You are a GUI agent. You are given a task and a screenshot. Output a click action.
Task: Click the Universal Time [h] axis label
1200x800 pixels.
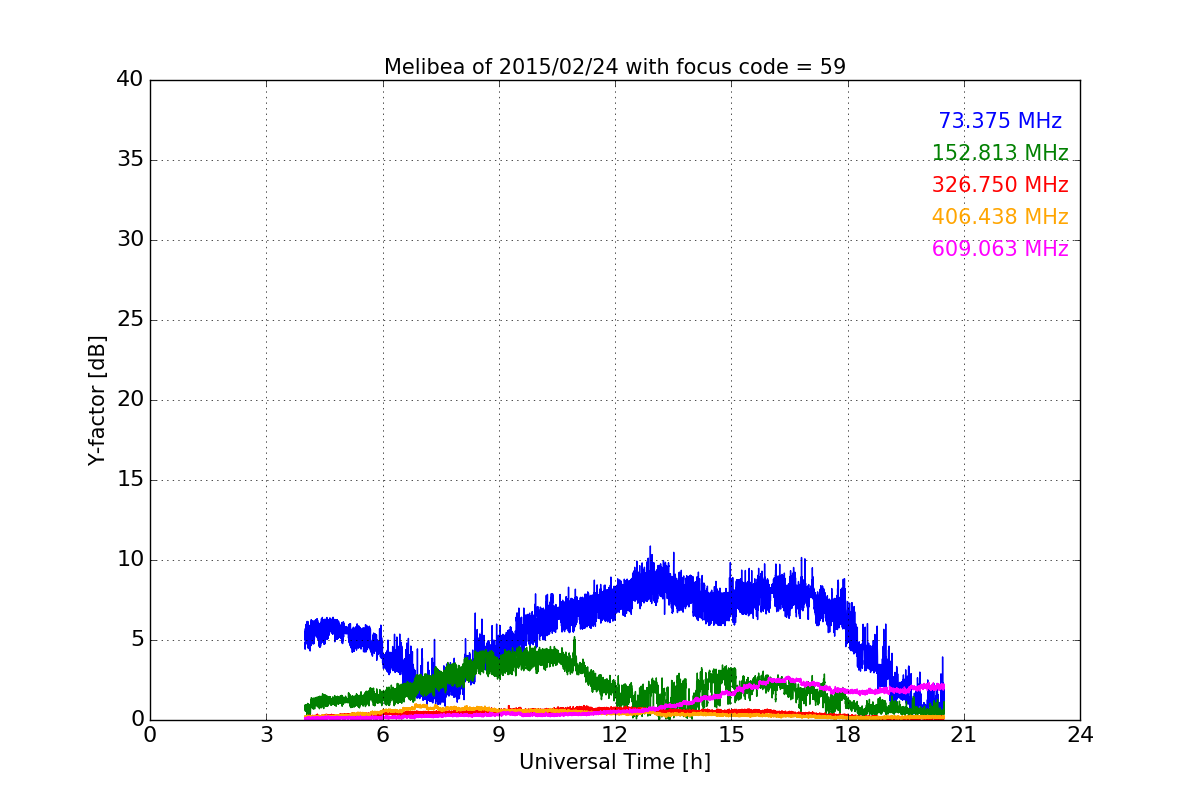pyautogui.click(x=615, y=762)
